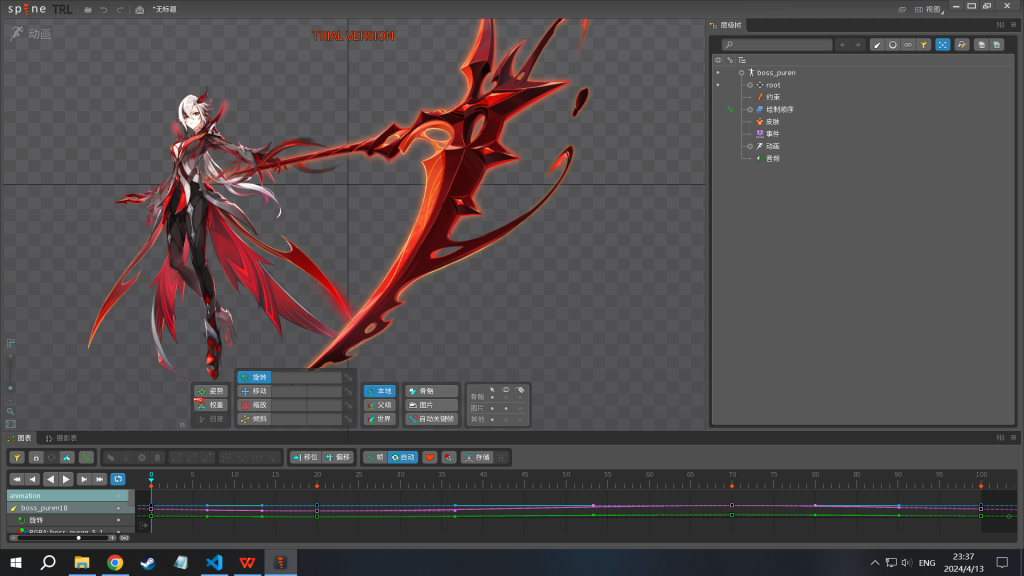
Task: Activate the 姿势 (Pose) tool
Action: [211, 391]
